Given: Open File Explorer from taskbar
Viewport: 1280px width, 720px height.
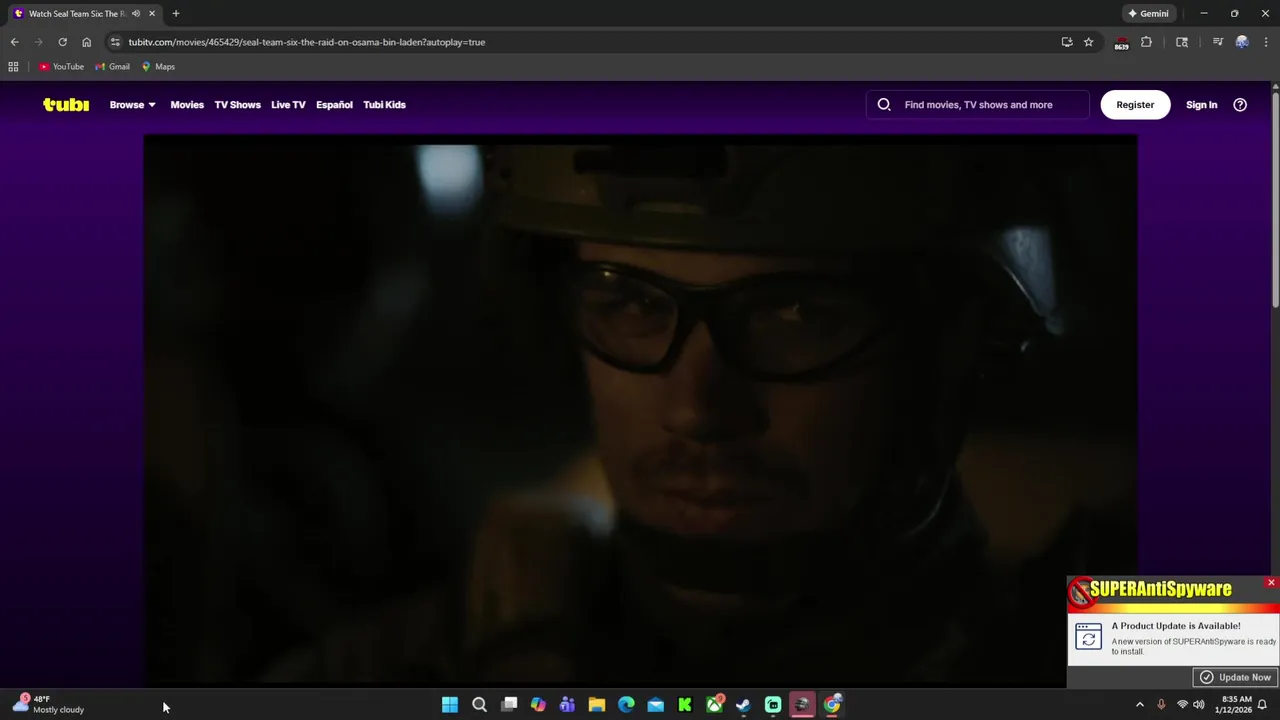Looking at the screenshot, I should point(597,705).
